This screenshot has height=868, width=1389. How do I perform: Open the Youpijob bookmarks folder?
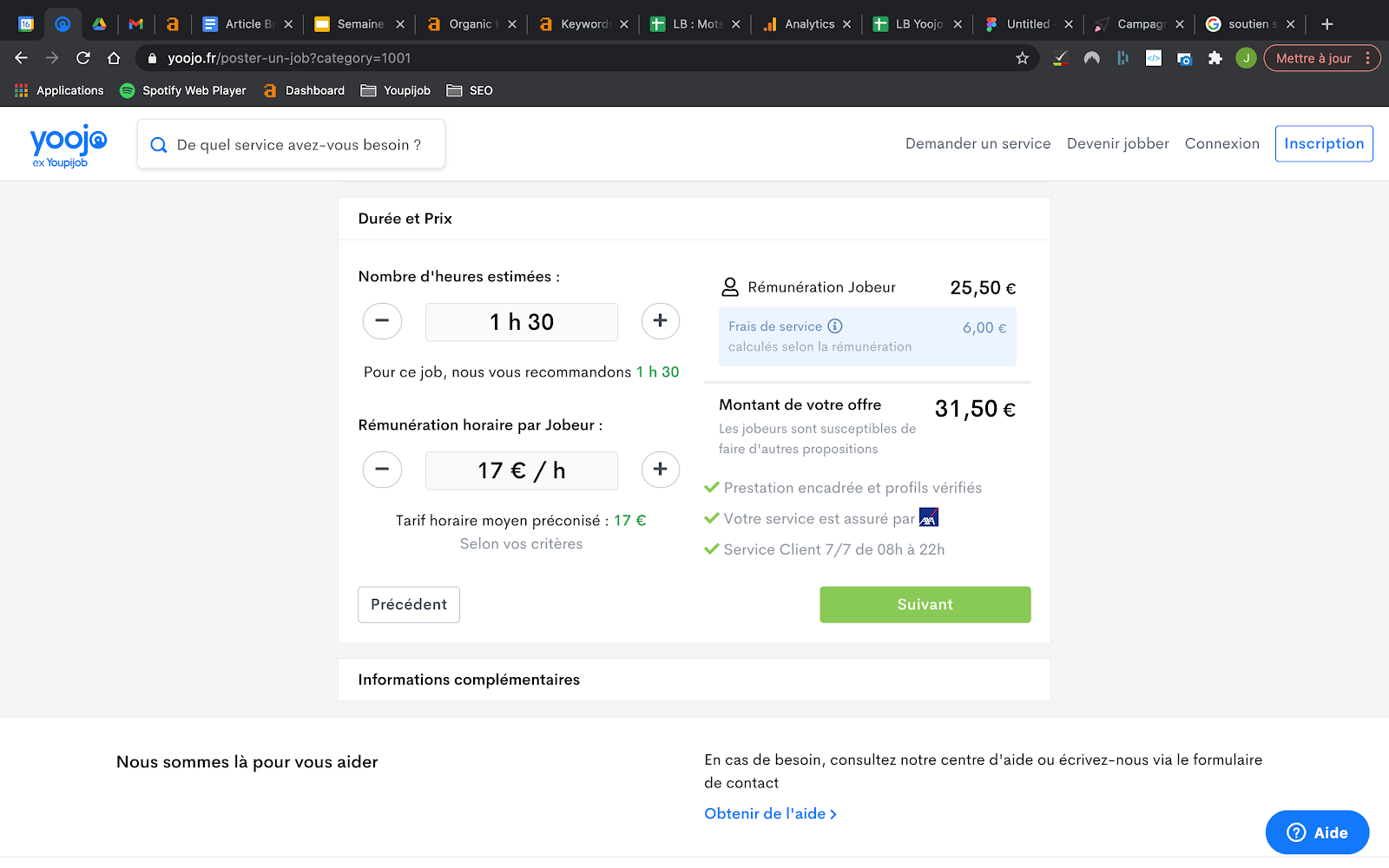396,90
